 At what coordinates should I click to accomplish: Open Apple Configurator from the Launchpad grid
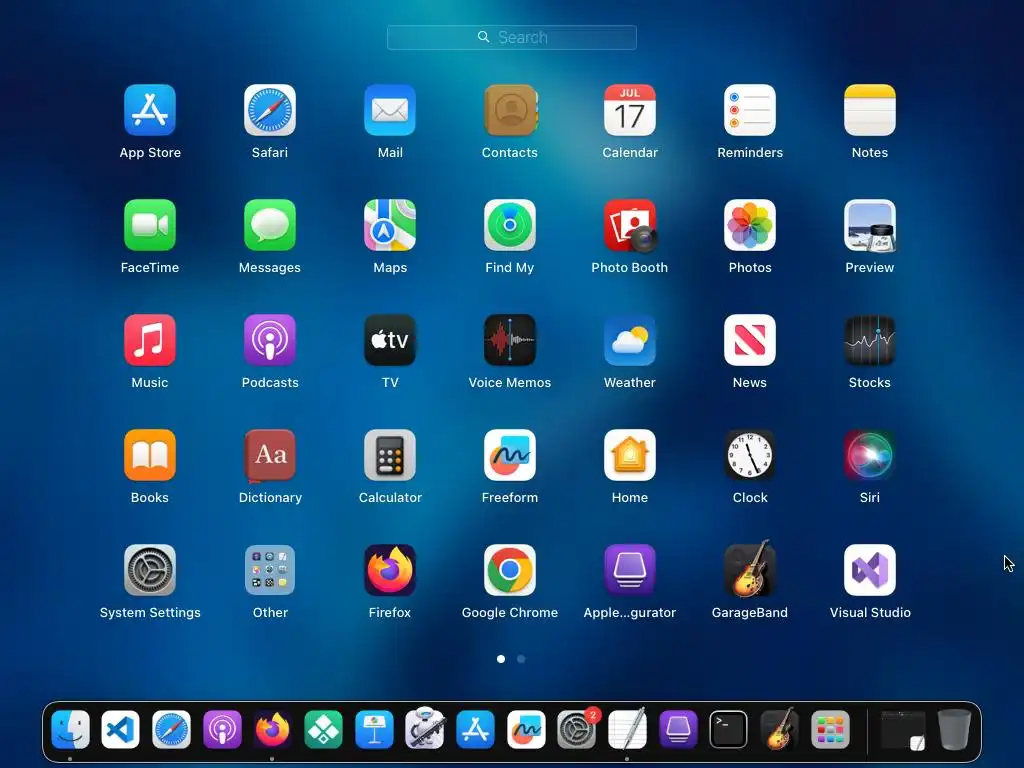point(630,569)
